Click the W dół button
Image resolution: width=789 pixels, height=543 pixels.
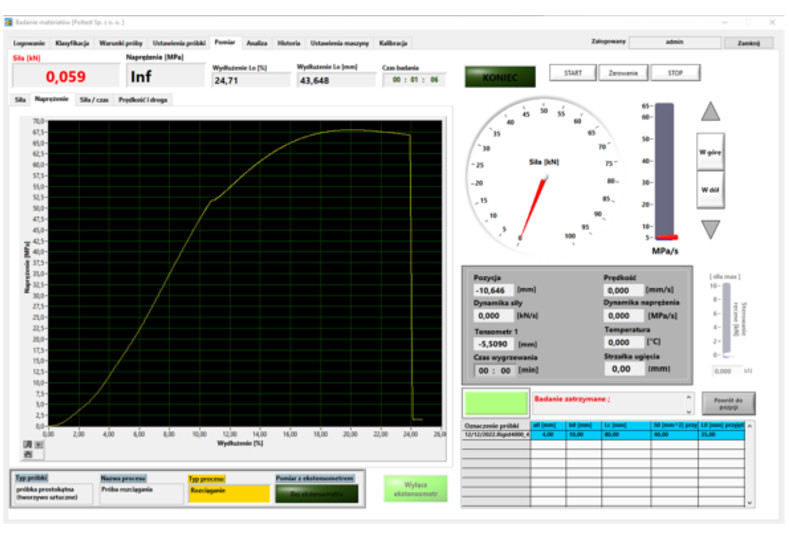pyautogui.click(x=710, y=190)
